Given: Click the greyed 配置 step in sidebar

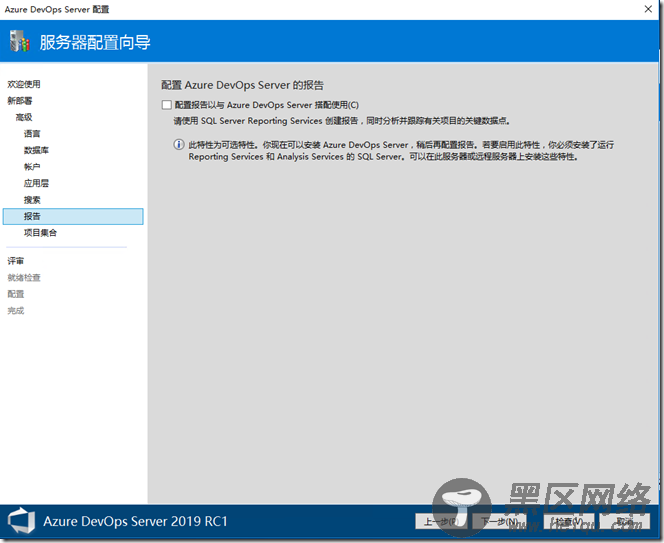Looking at the screenshot, I should tap(15, 294).
